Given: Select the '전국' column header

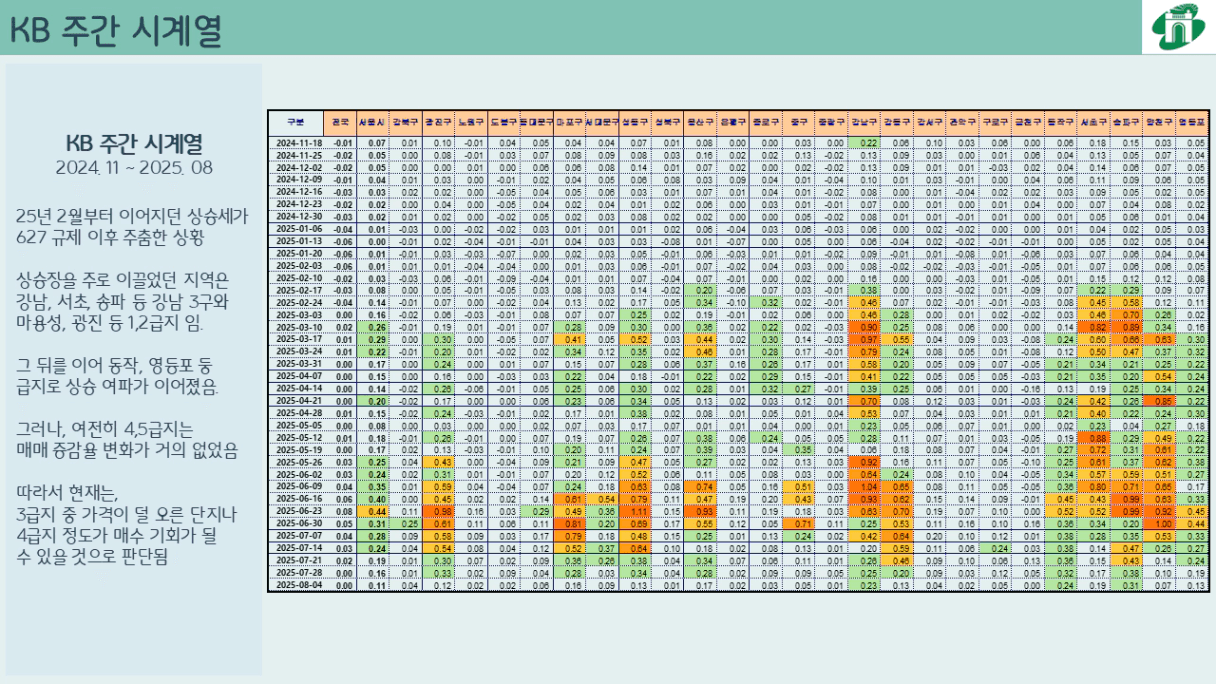Looking at the screenshot, I should tap(341, 121).
